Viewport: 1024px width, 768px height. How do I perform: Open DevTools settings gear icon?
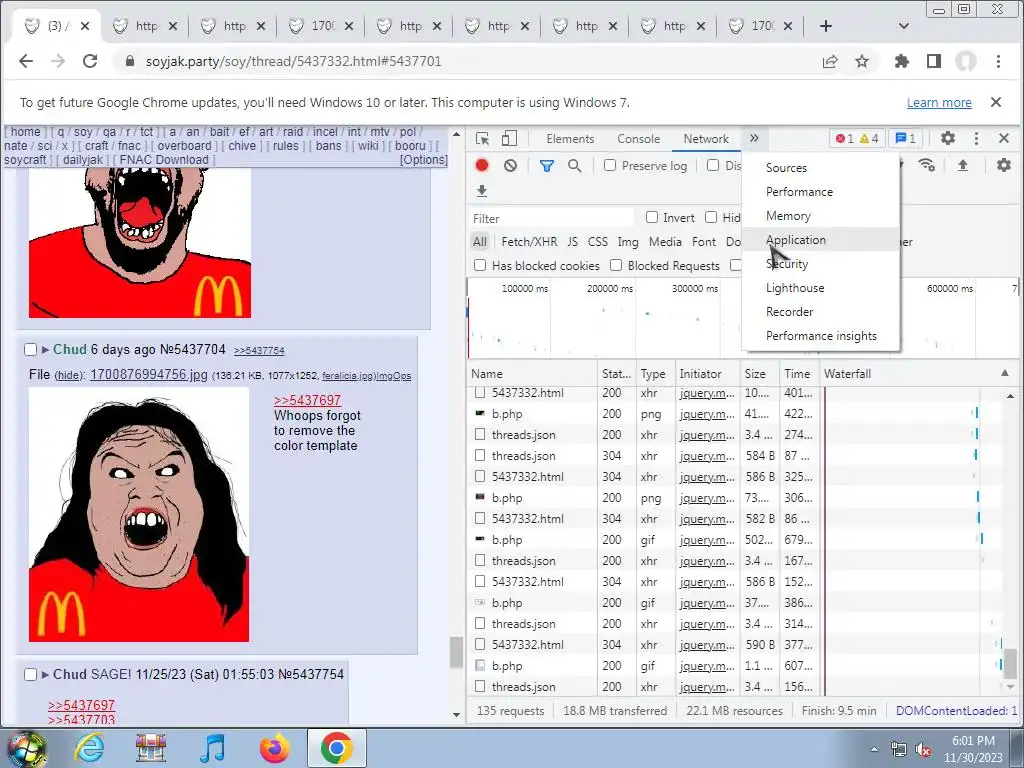948,138
